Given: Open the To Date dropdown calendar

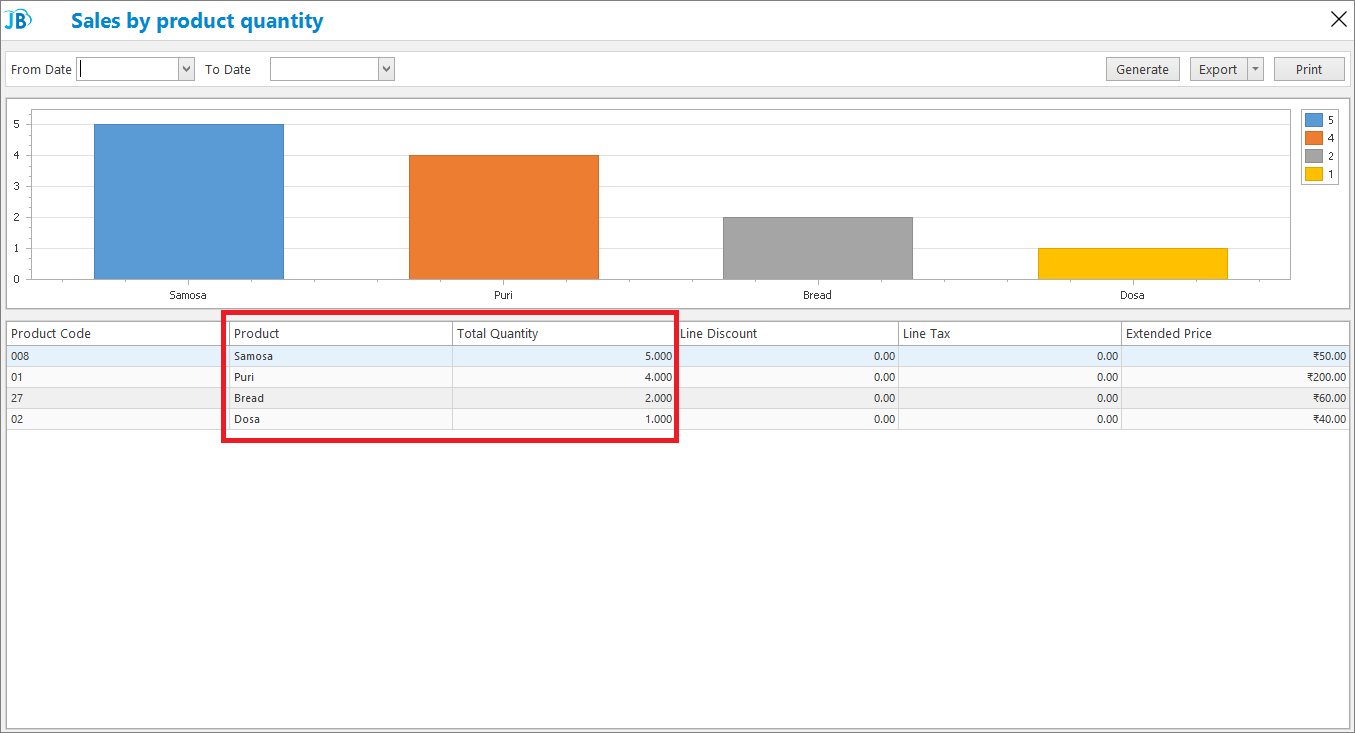Looking at the screenshot, I should (387, 69).
